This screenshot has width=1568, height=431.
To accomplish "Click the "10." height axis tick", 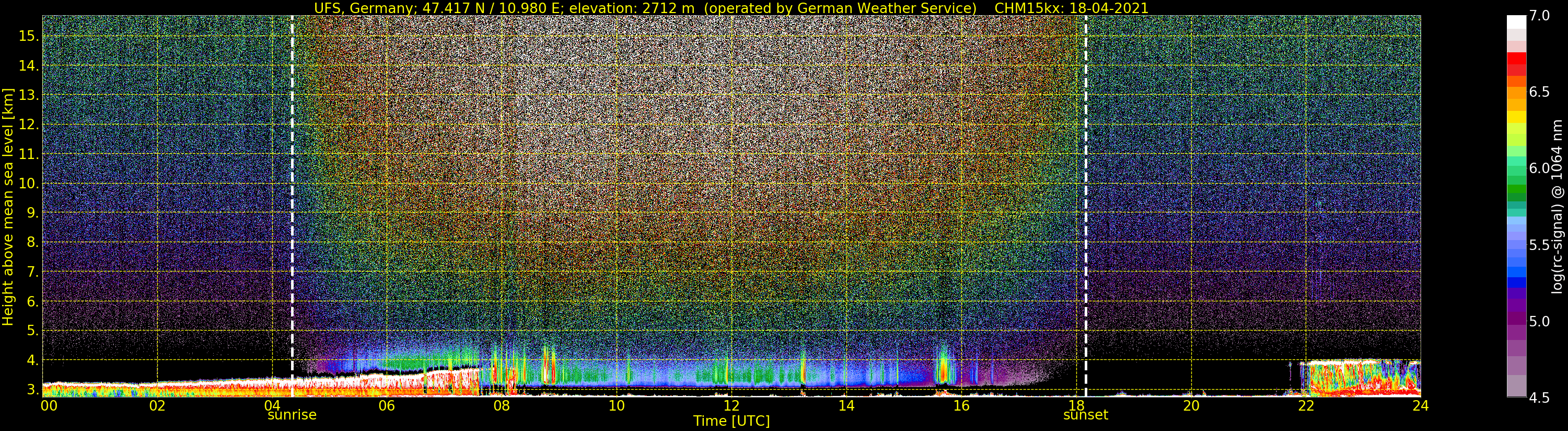I will 29,184.
